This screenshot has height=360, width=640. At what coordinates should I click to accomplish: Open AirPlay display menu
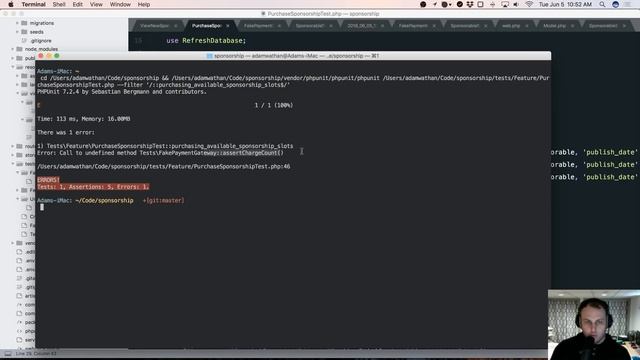pyautogui.click(x=505, y=4)
